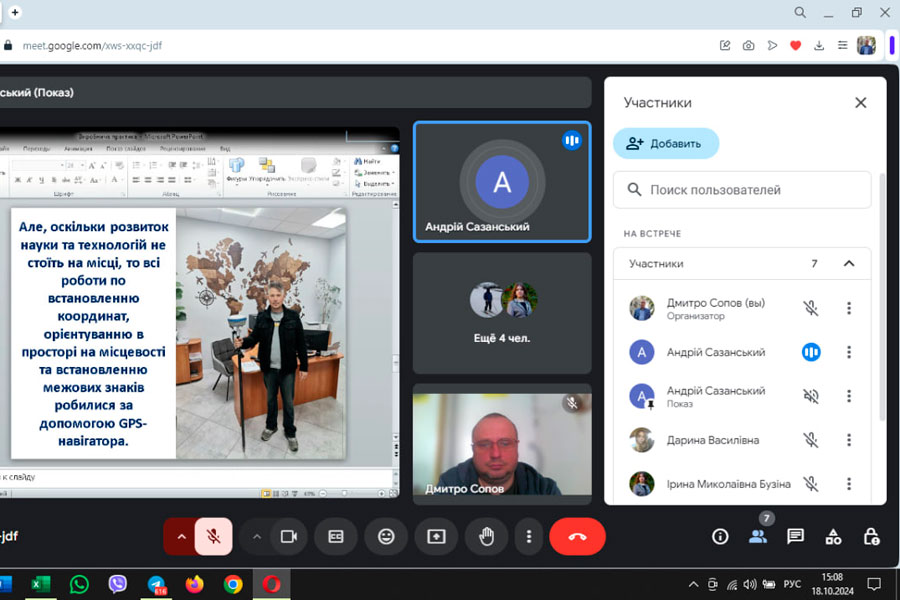Click presentation audio icon for Андрій Сазанський Показ

click(810, 396)
